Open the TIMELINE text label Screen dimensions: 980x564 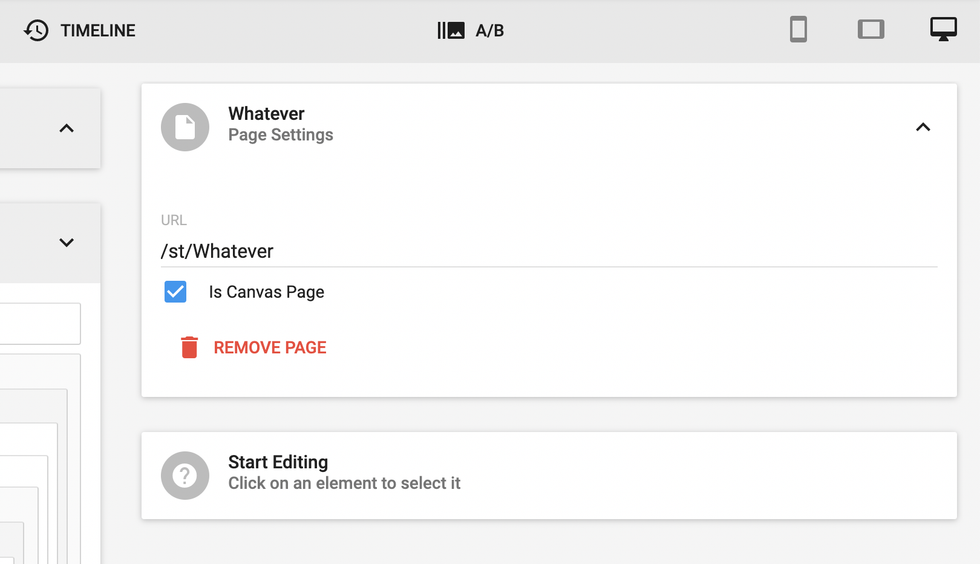point(98,31)
